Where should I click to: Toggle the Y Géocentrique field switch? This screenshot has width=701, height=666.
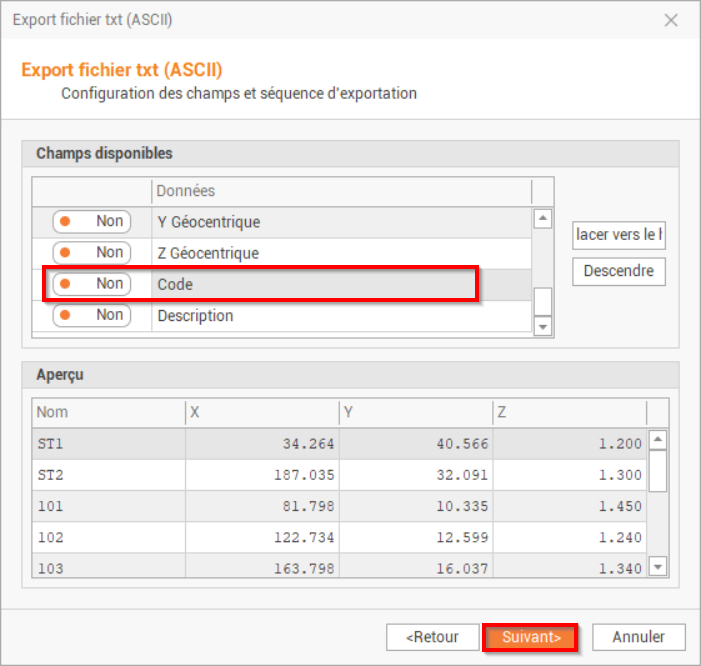pyautogui.click(x=91, y=222)
